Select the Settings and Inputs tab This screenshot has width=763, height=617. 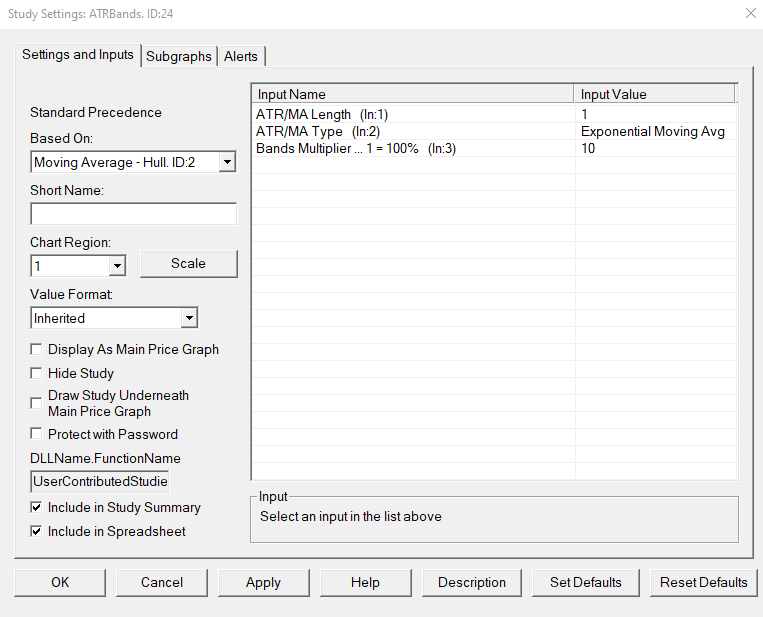click(78, 55)
